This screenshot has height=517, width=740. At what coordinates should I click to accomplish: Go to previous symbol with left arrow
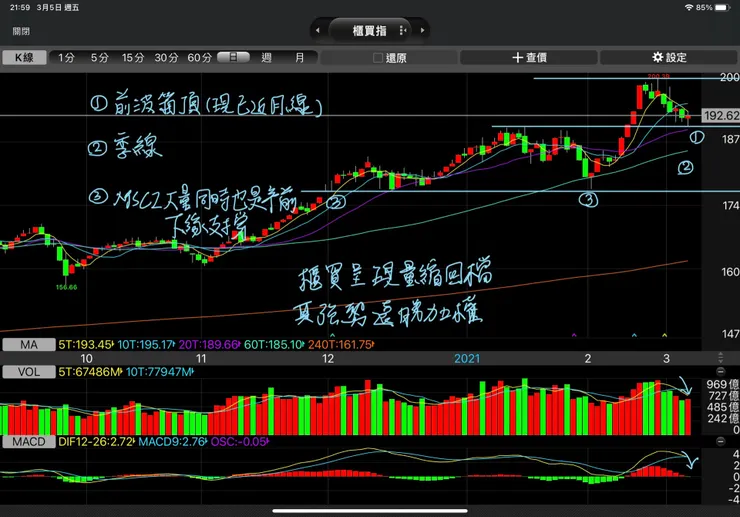318,30
